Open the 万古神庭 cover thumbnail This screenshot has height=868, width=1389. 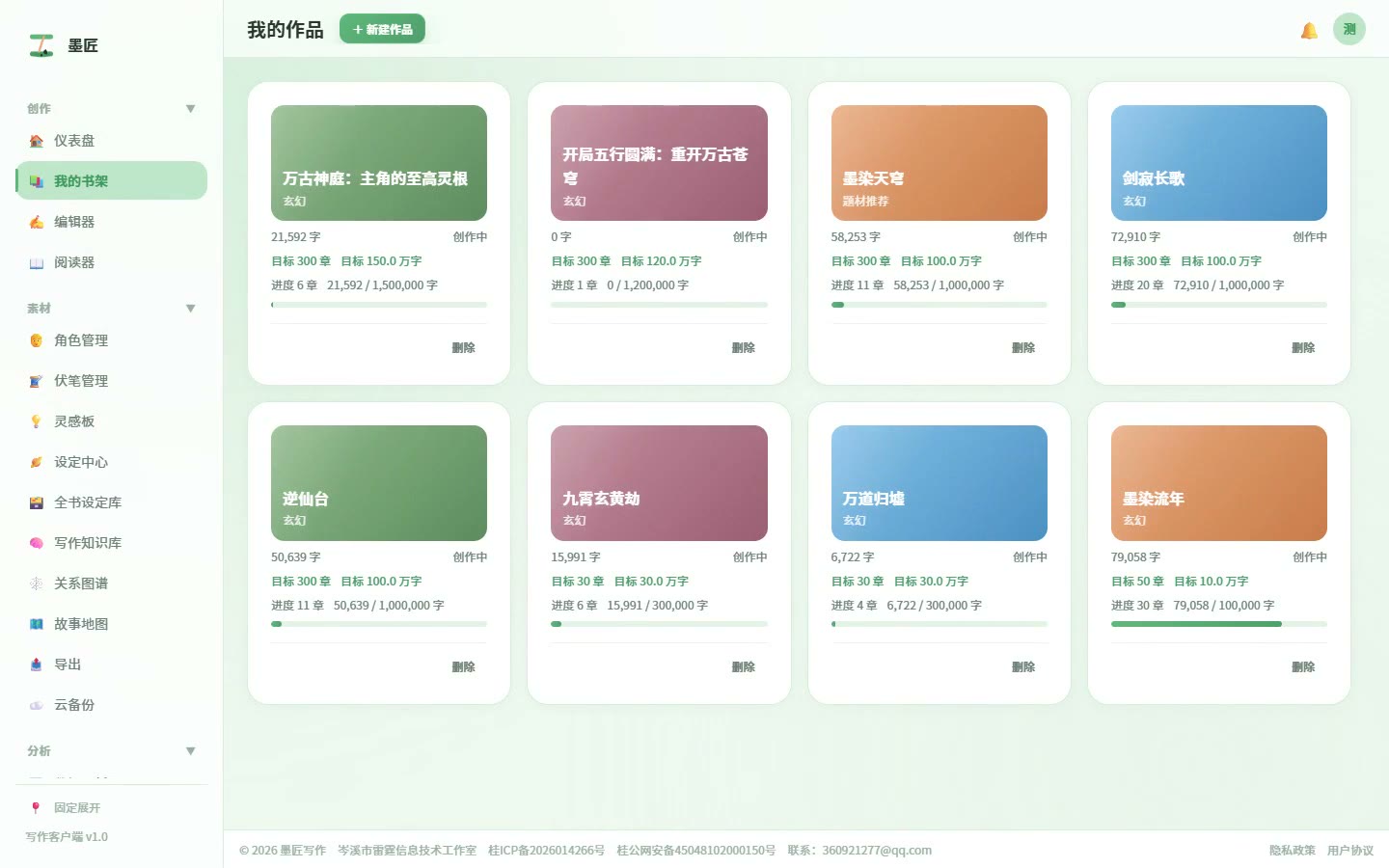click(x=379, y=163)
